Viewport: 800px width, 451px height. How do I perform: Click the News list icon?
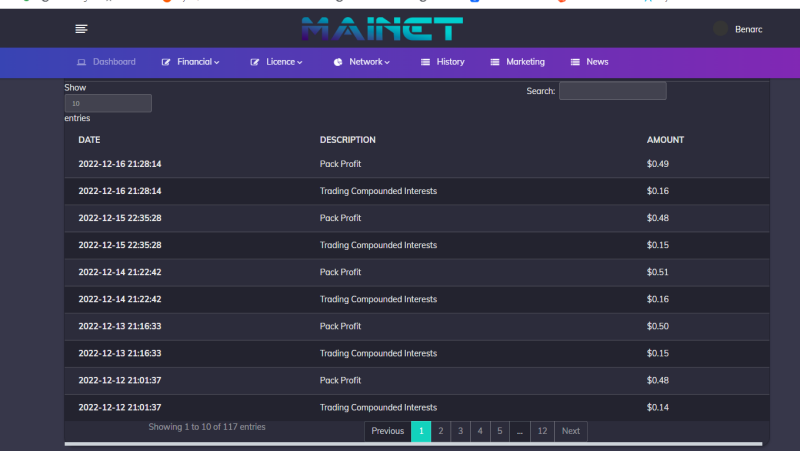[x=575, y=62]
